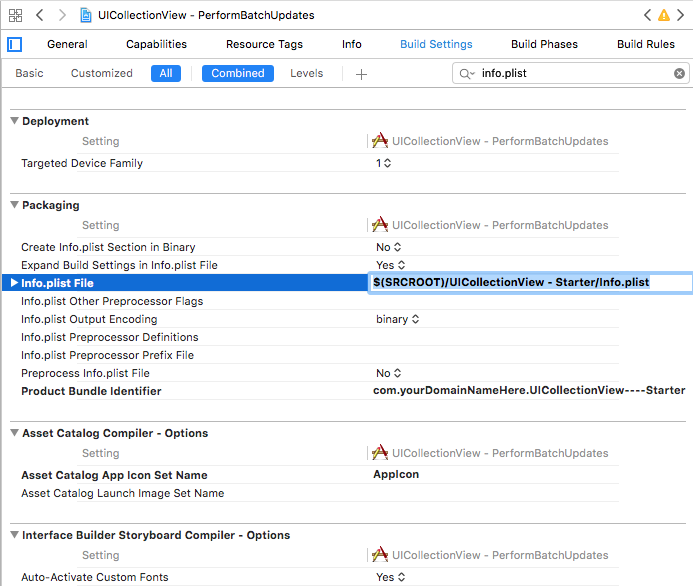Select Auto-Activate Custom Fonts row
The height and width of the screenshot is (586, 693).
[95, 577]
